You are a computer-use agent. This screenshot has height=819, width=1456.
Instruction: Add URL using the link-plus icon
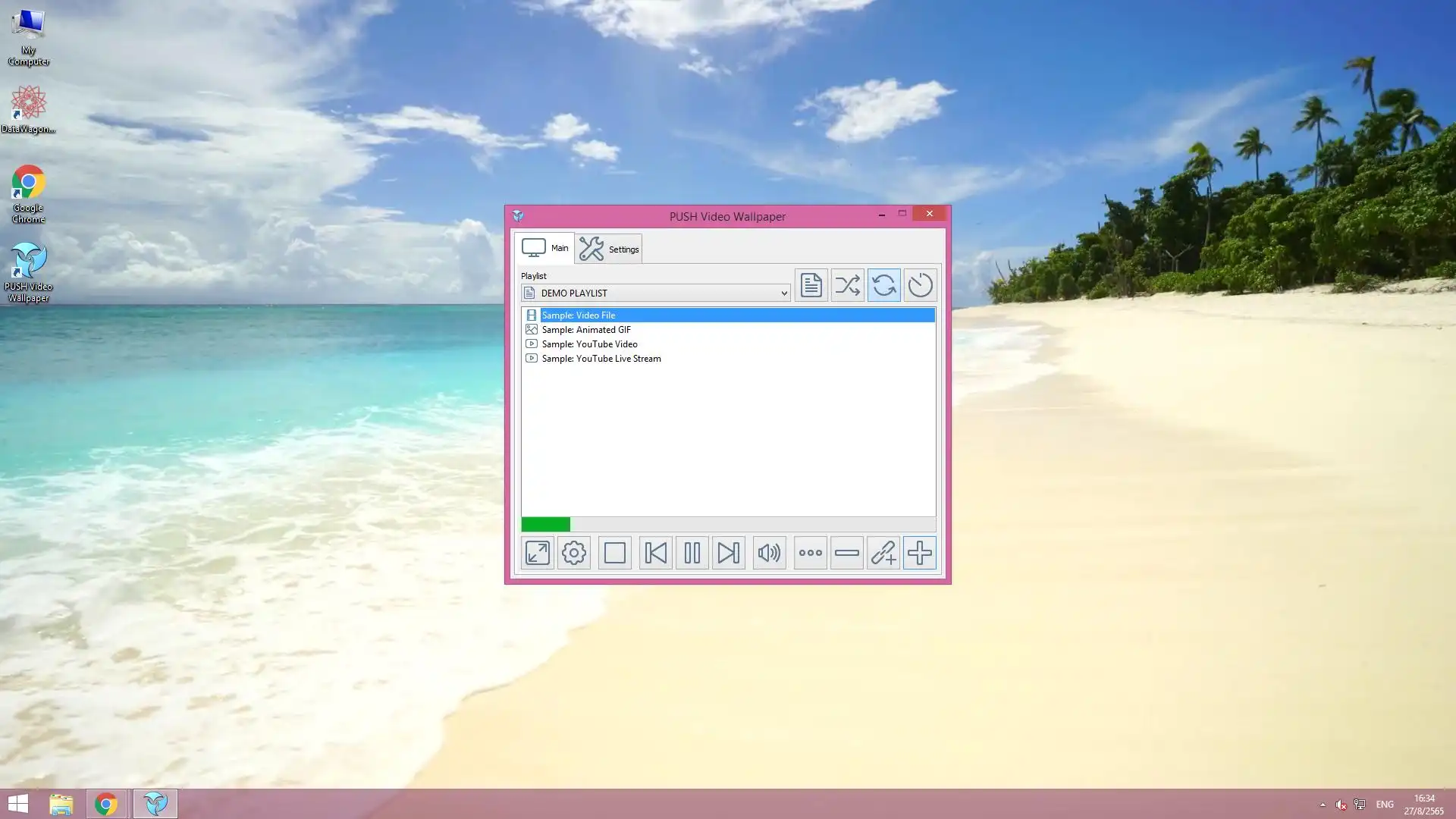click(883, 553)
